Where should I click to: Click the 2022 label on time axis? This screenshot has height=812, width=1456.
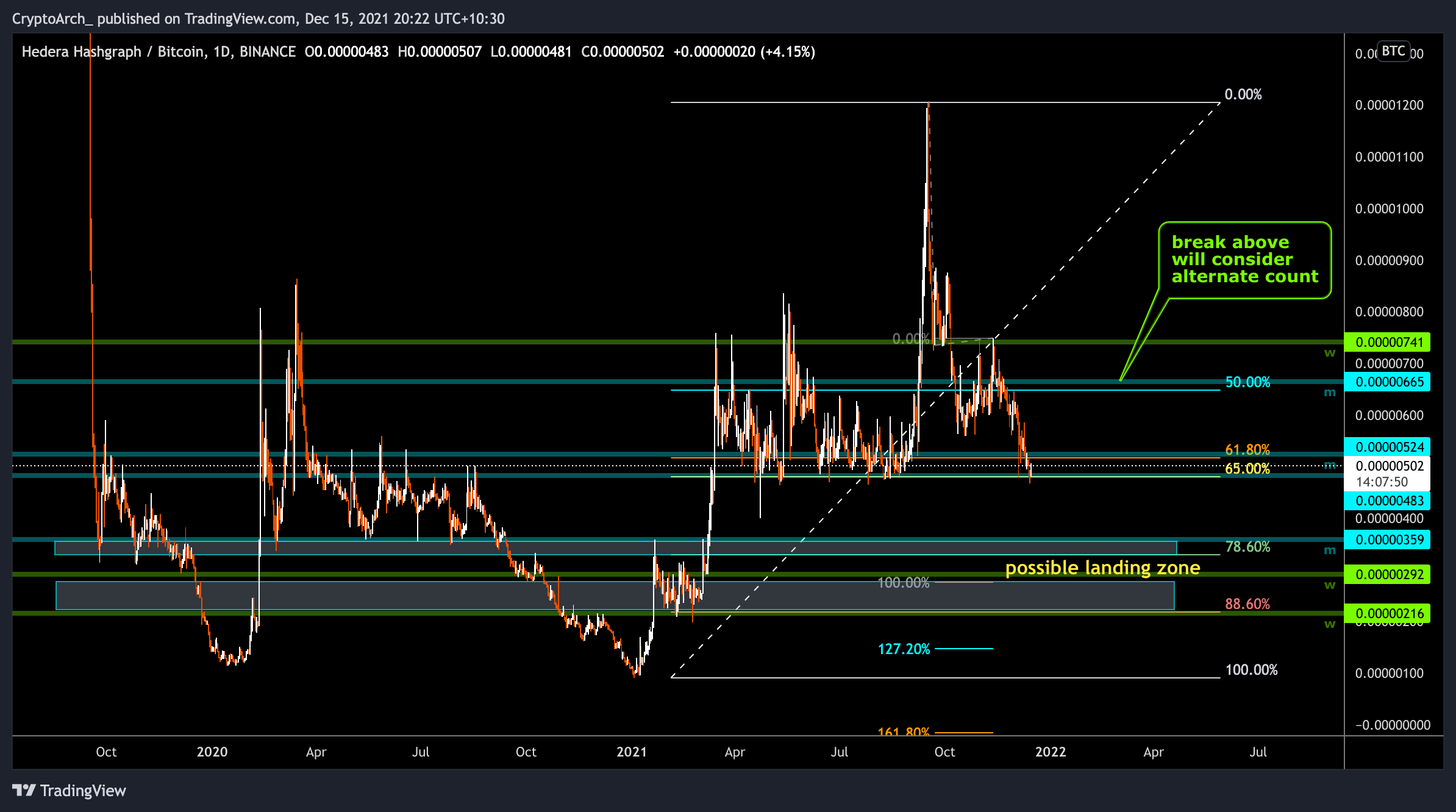tap(1051, 752)
